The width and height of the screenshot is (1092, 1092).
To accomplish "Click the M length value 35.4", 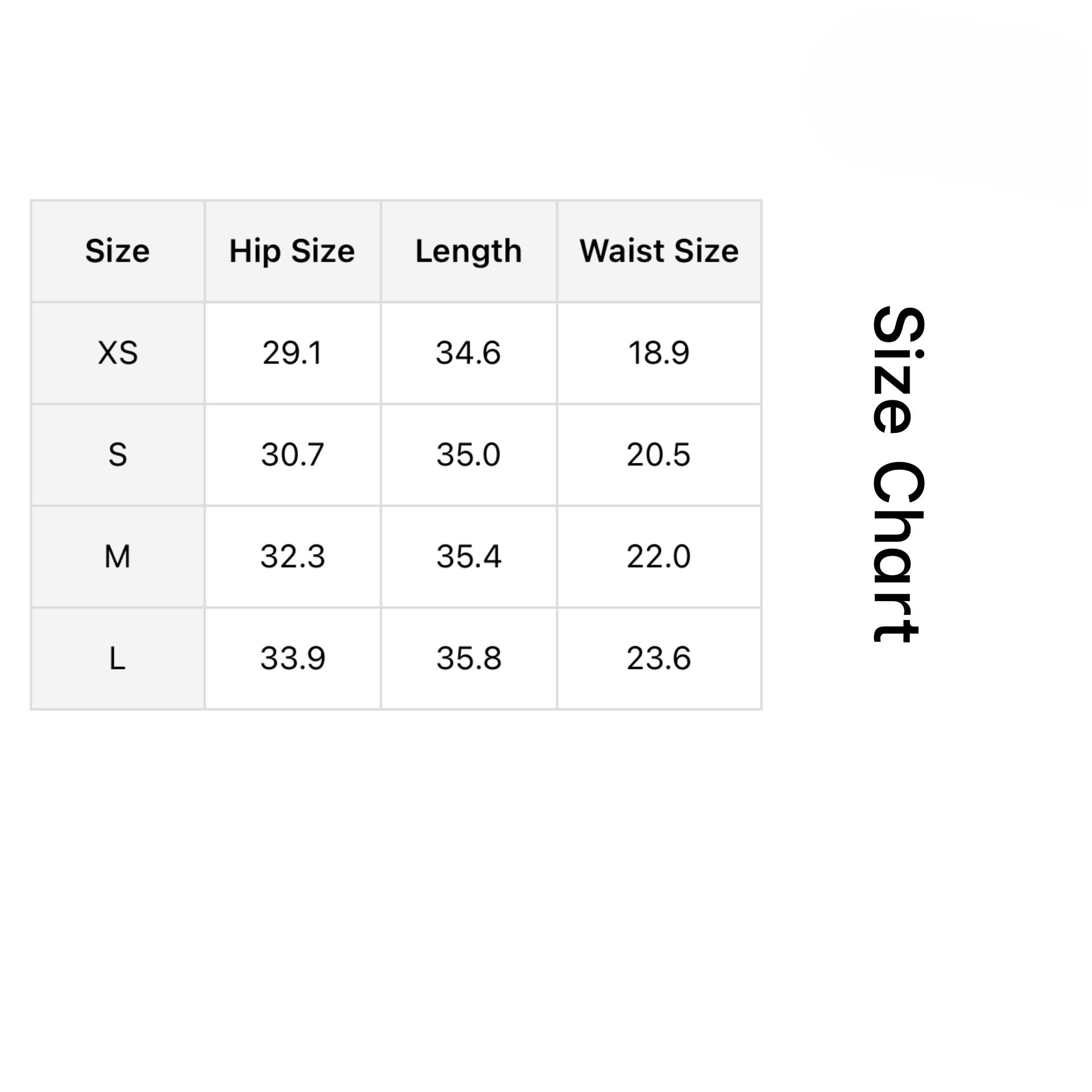I will (x=469, y=556).
